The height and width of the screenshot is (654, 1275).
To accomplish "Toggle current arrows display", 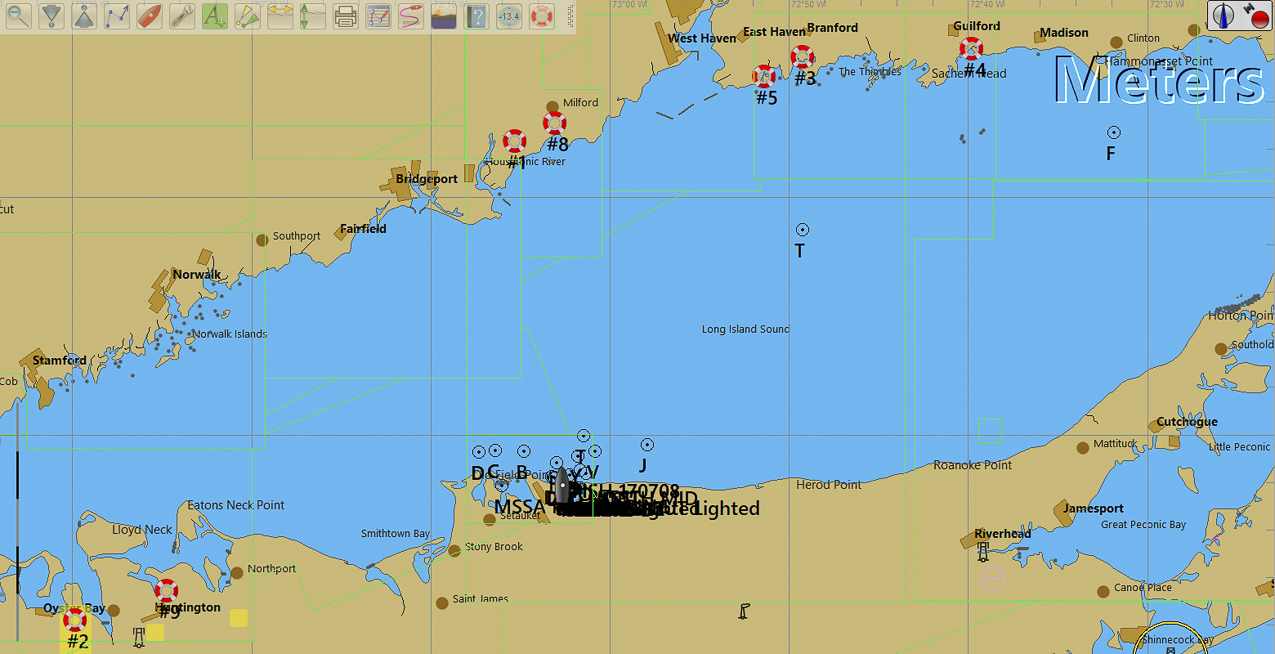I will tap(280, 16).
